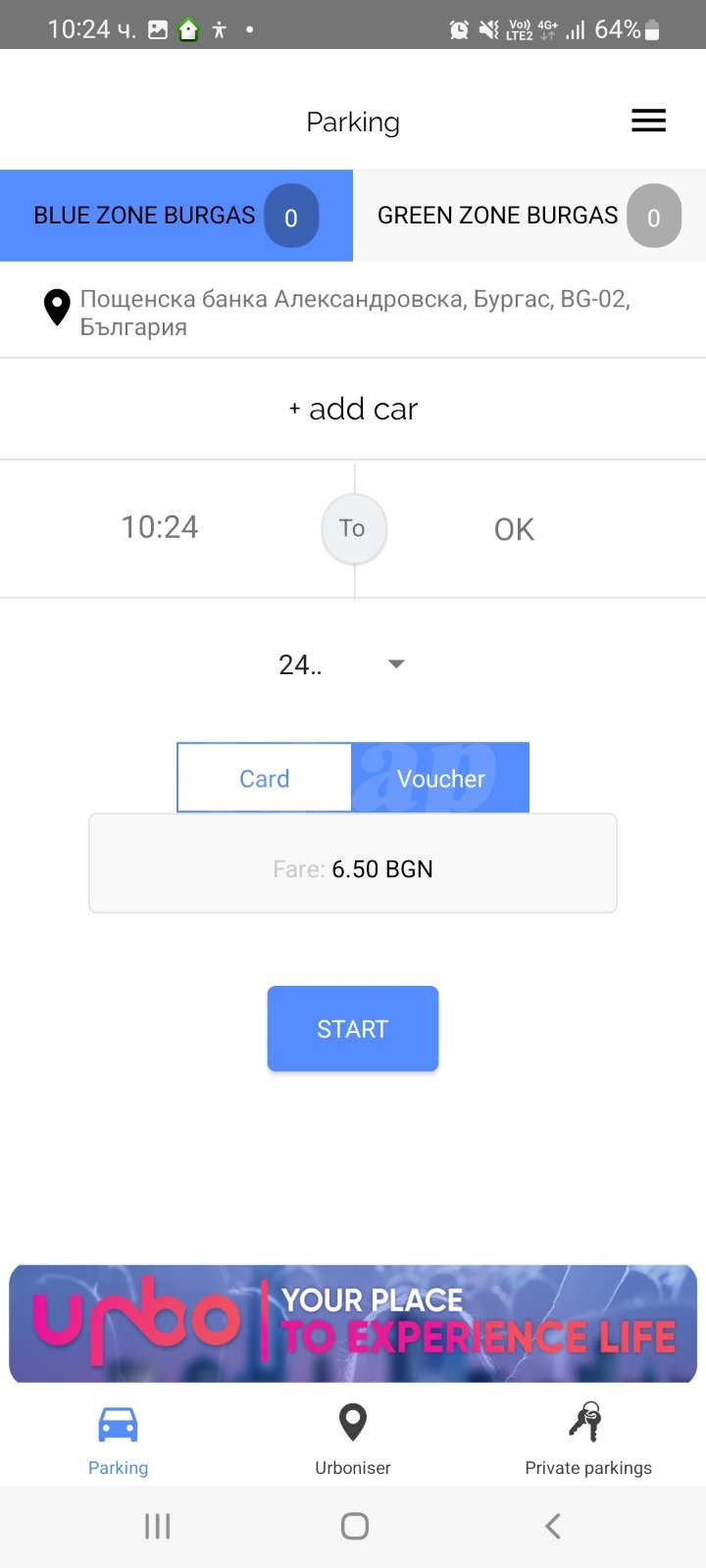The width and height of the screenshot is (706, 1568).
Task: Tap Android home navigation icon
Action: pos(354,1526)
